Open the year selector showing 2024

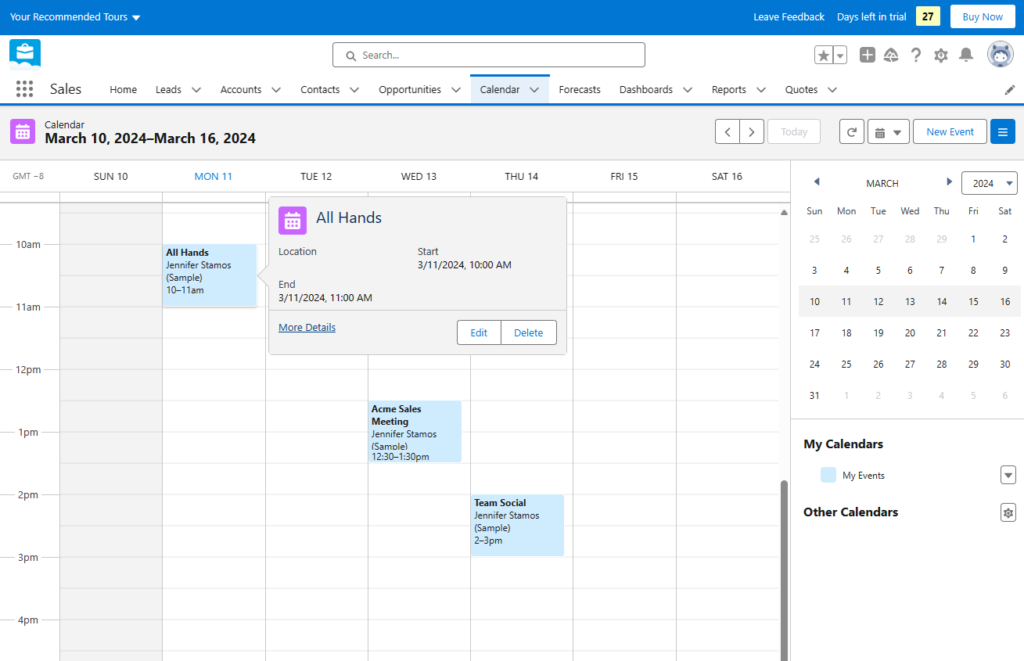pyautogui.click(x=989, y=183)
